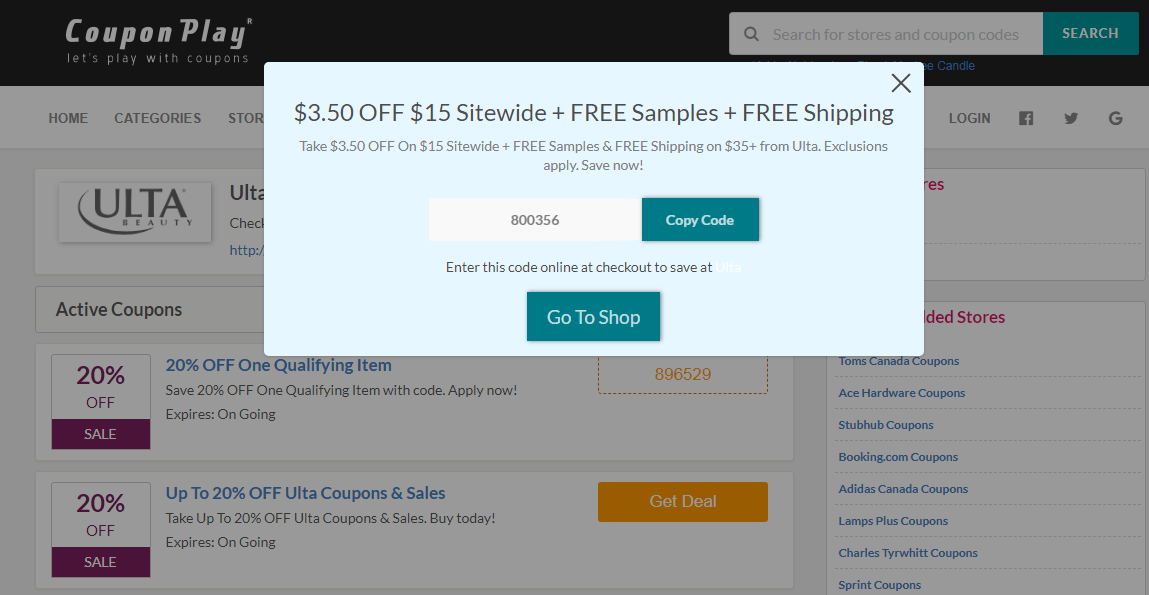
Task: Open the CATEGORIES menu item
Action: [x=158, y=118]
